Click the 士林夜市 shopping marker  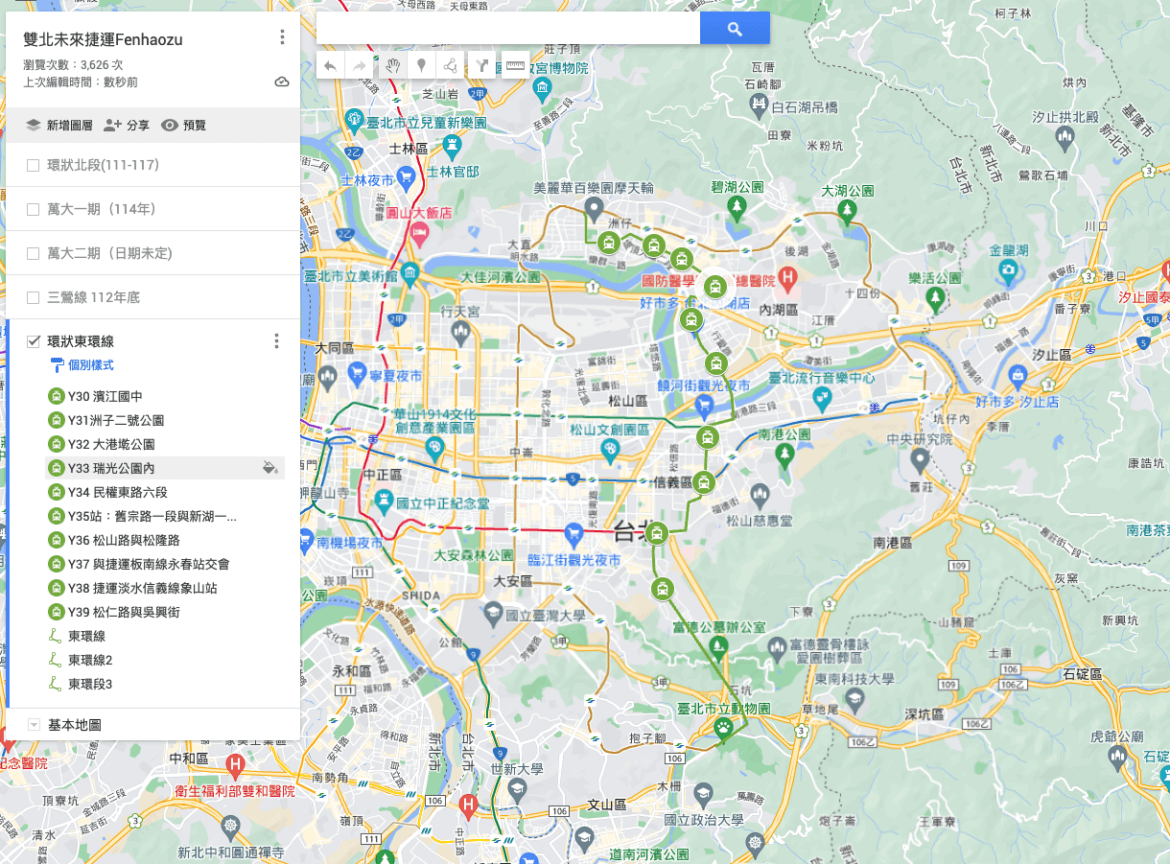point(406,178)
